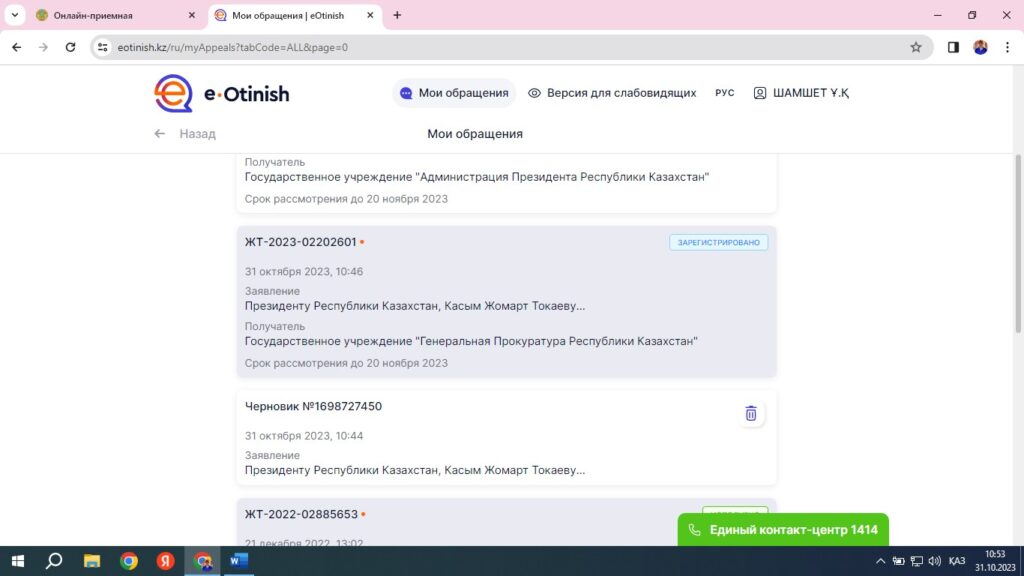Image resolution: width=1024 pixels, height=576 pixels.
Task: Open a new browser tab
Action: pyautogui.click(x=397, y=15)
